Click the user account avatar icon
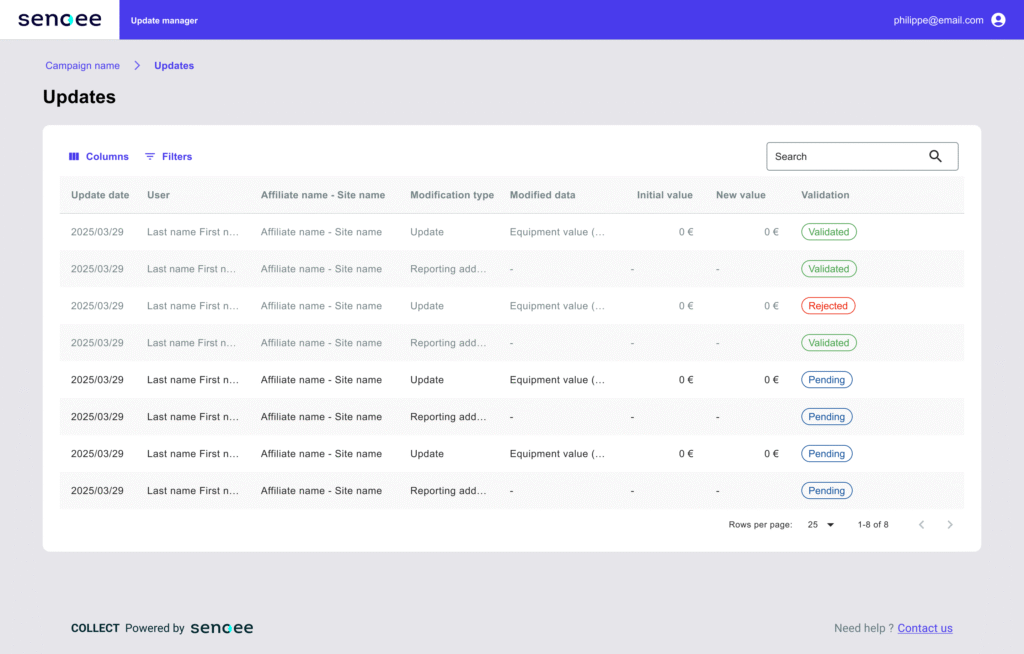Screen dimensions: 1024x654 tap(998, 20)
